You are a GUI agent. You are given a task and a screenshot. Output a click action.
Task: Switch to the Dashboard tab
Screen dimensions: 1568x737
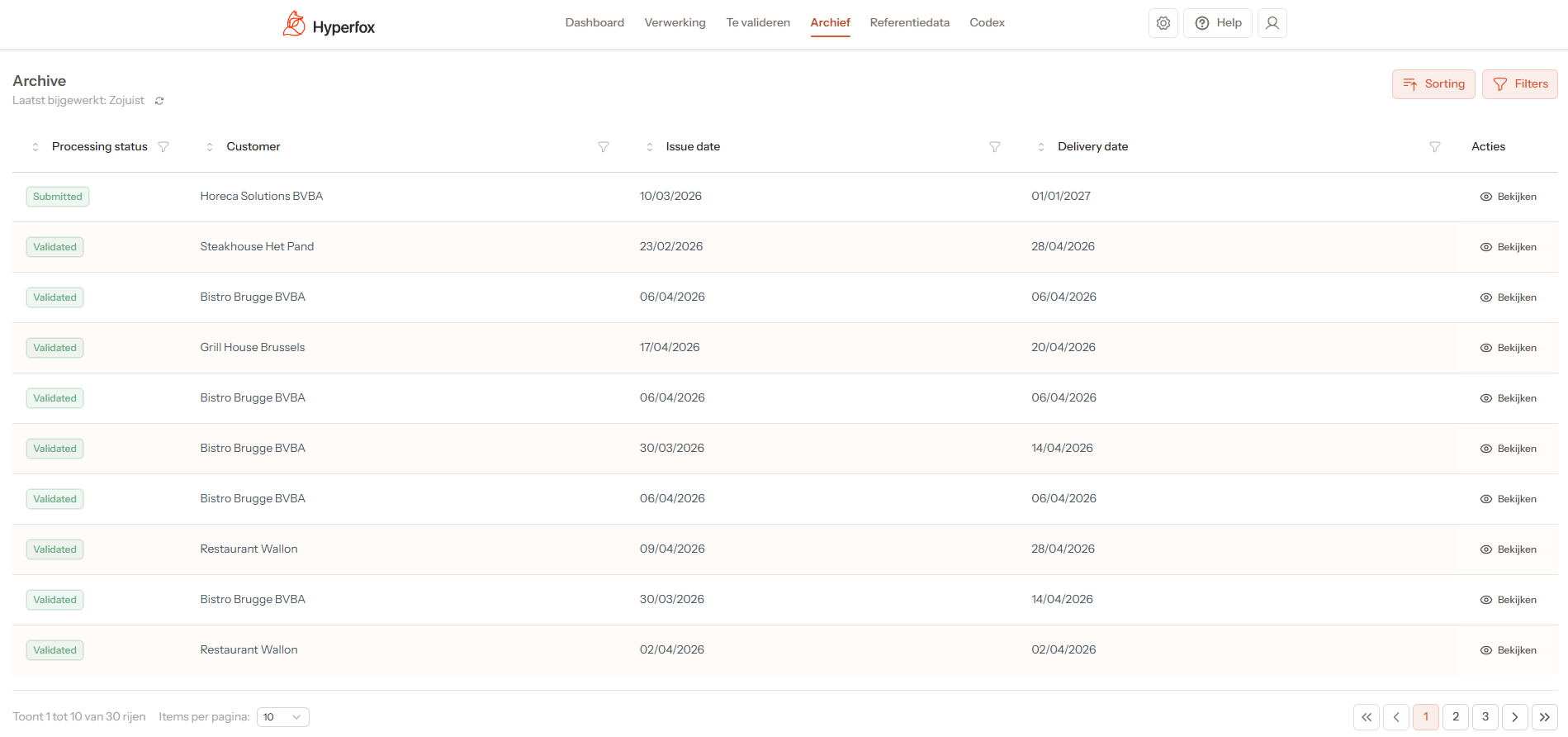(x=595, y=23)
